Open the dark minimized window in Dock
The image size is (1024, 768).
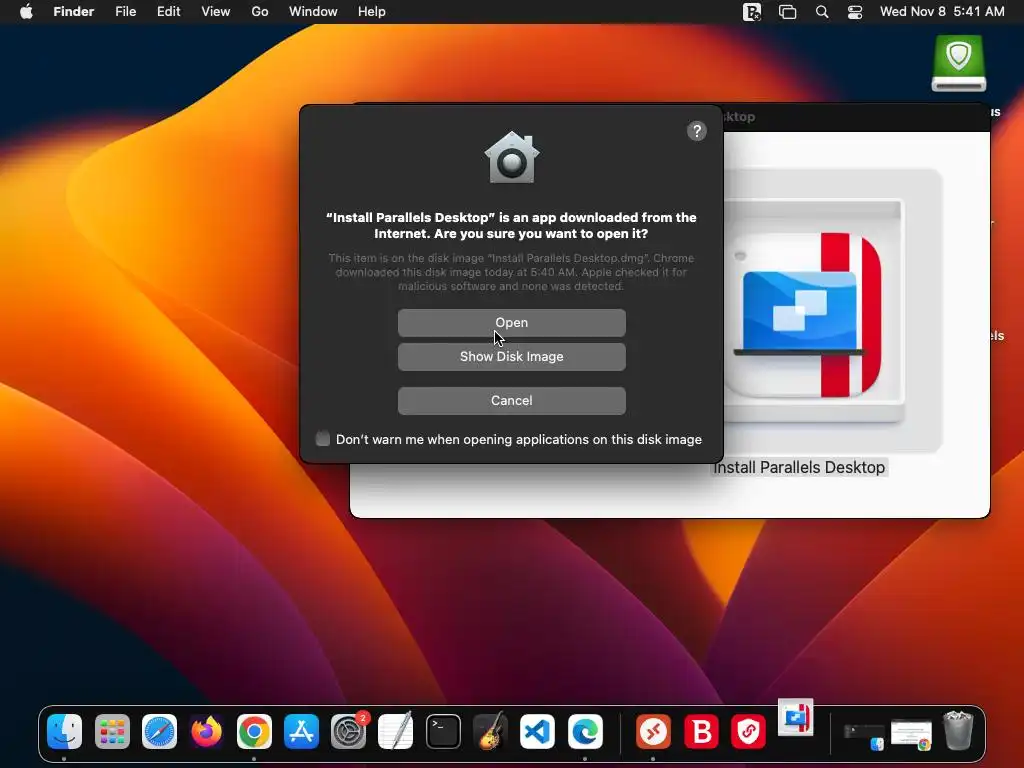click(863, 736)
